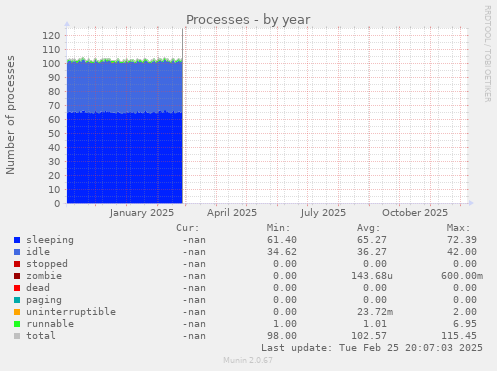
Task: Click the idle maximum value 42.00
Action: 462,252
